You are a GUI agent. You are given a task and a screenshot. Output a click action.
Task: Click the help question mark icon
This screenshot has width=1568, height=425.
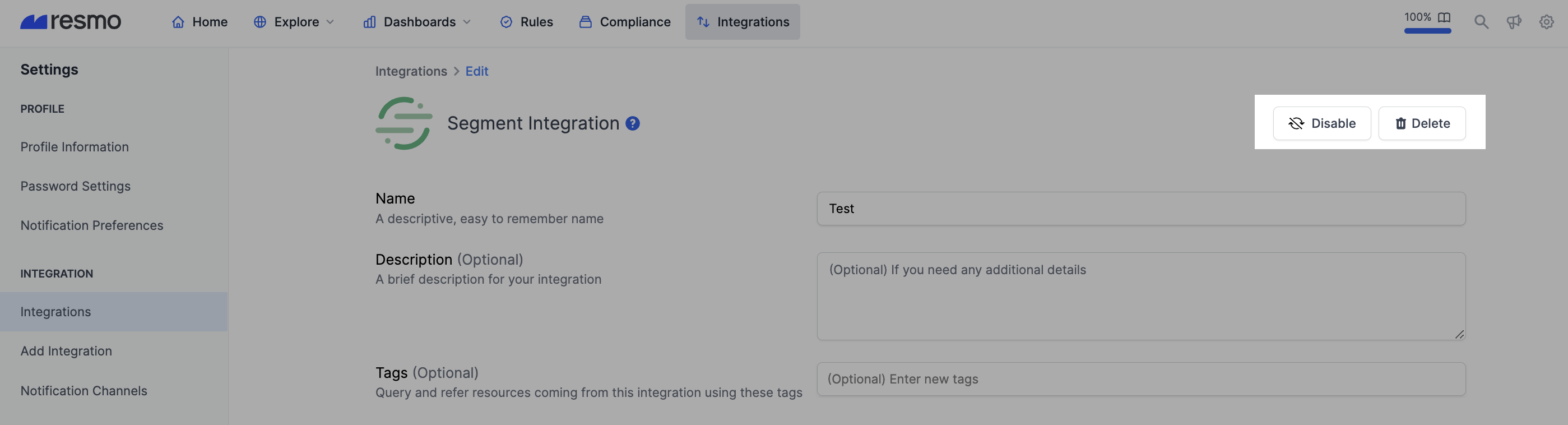[633, 123]
